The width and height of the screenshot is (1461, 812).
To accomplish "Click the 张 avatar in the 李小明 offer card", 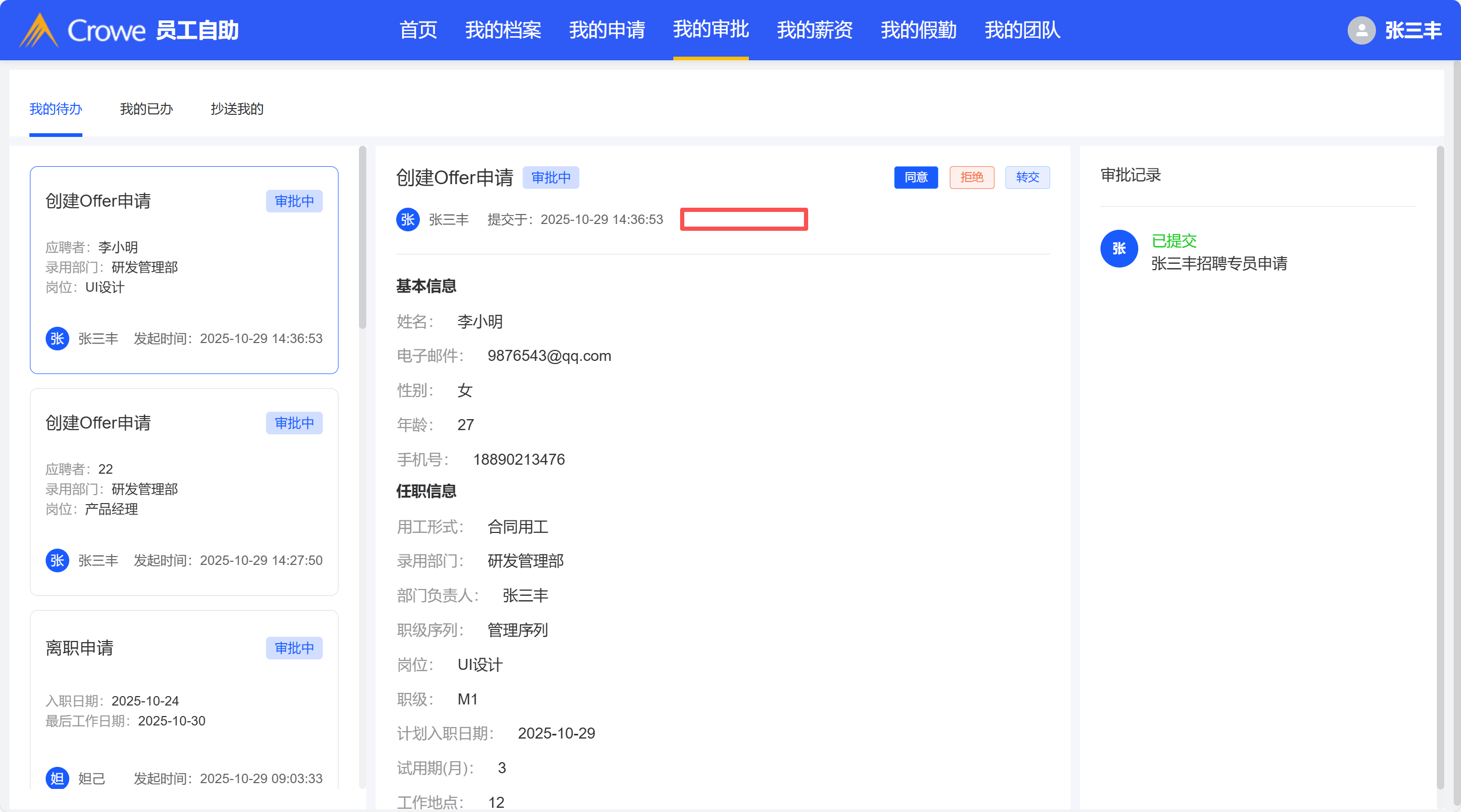I will [57, 338].
